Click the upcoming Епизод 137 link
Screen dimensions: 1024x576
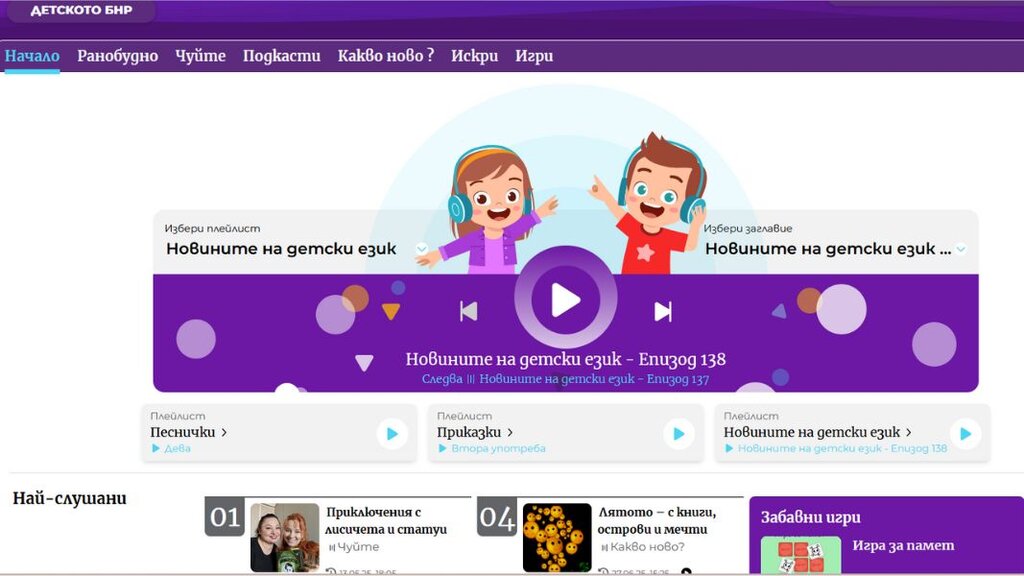(x=593, y=380)
